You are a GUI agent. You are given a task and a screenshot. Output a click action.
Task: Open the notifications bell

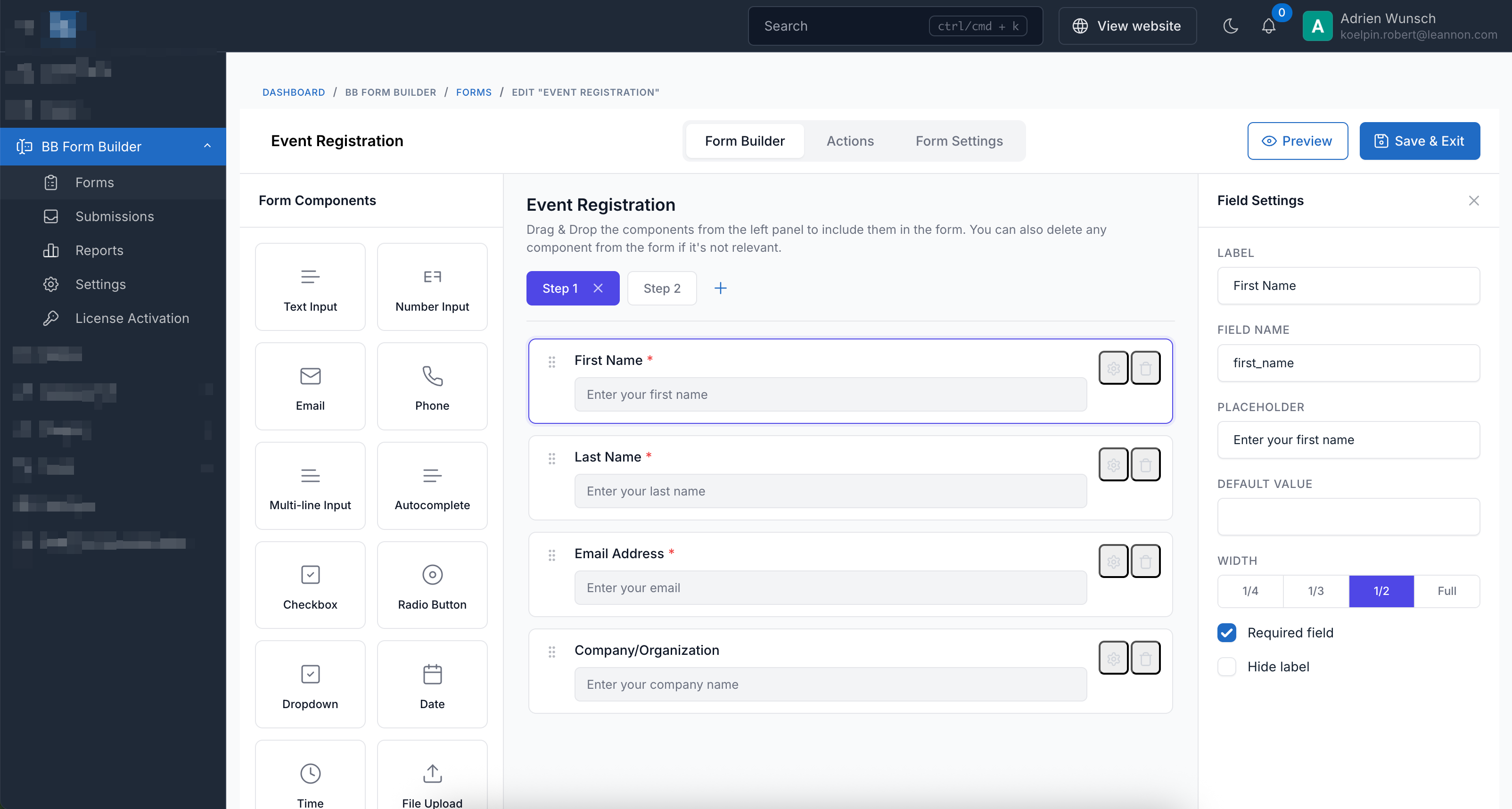(1268, 26)
